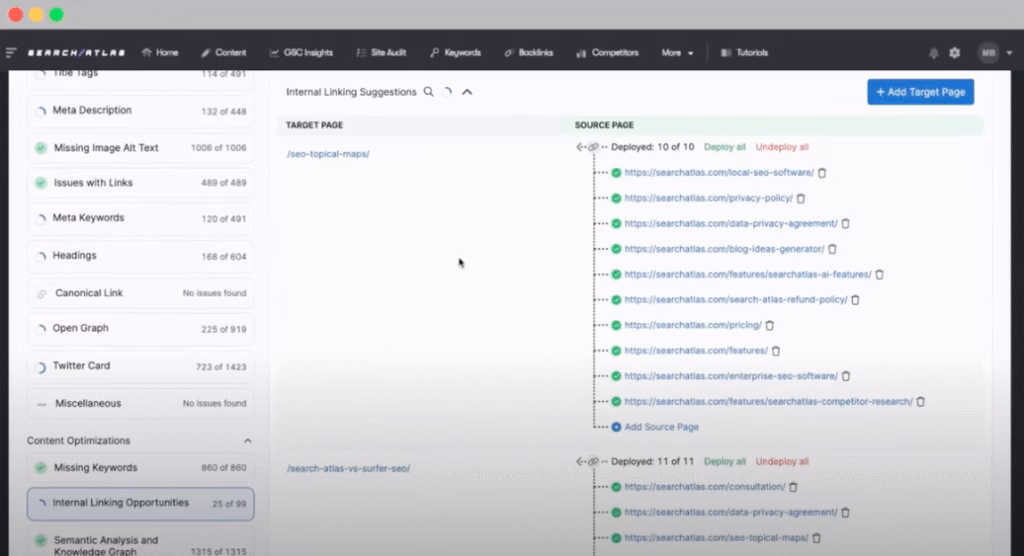The height and width of the screenshot is (556, 1024).
Task: Collapse the Content Optimizations group
Action: pos(247,441)
